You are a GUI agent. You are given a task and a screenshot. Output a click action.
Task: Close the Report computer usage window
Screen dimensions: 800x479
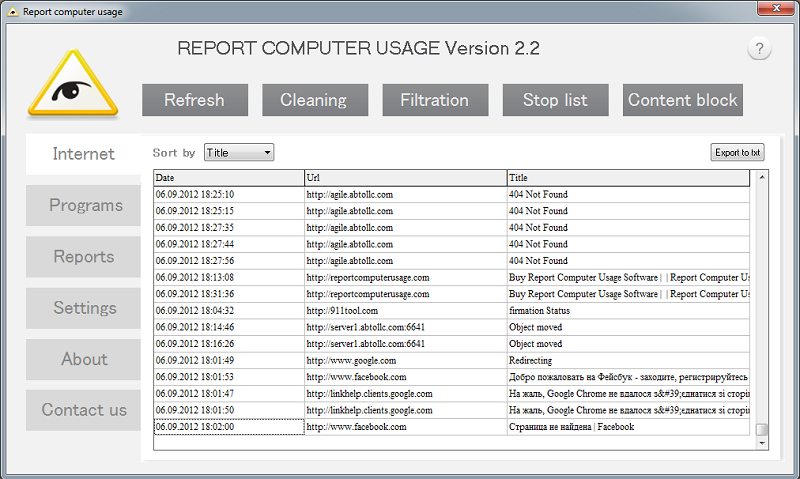point(776,8)
